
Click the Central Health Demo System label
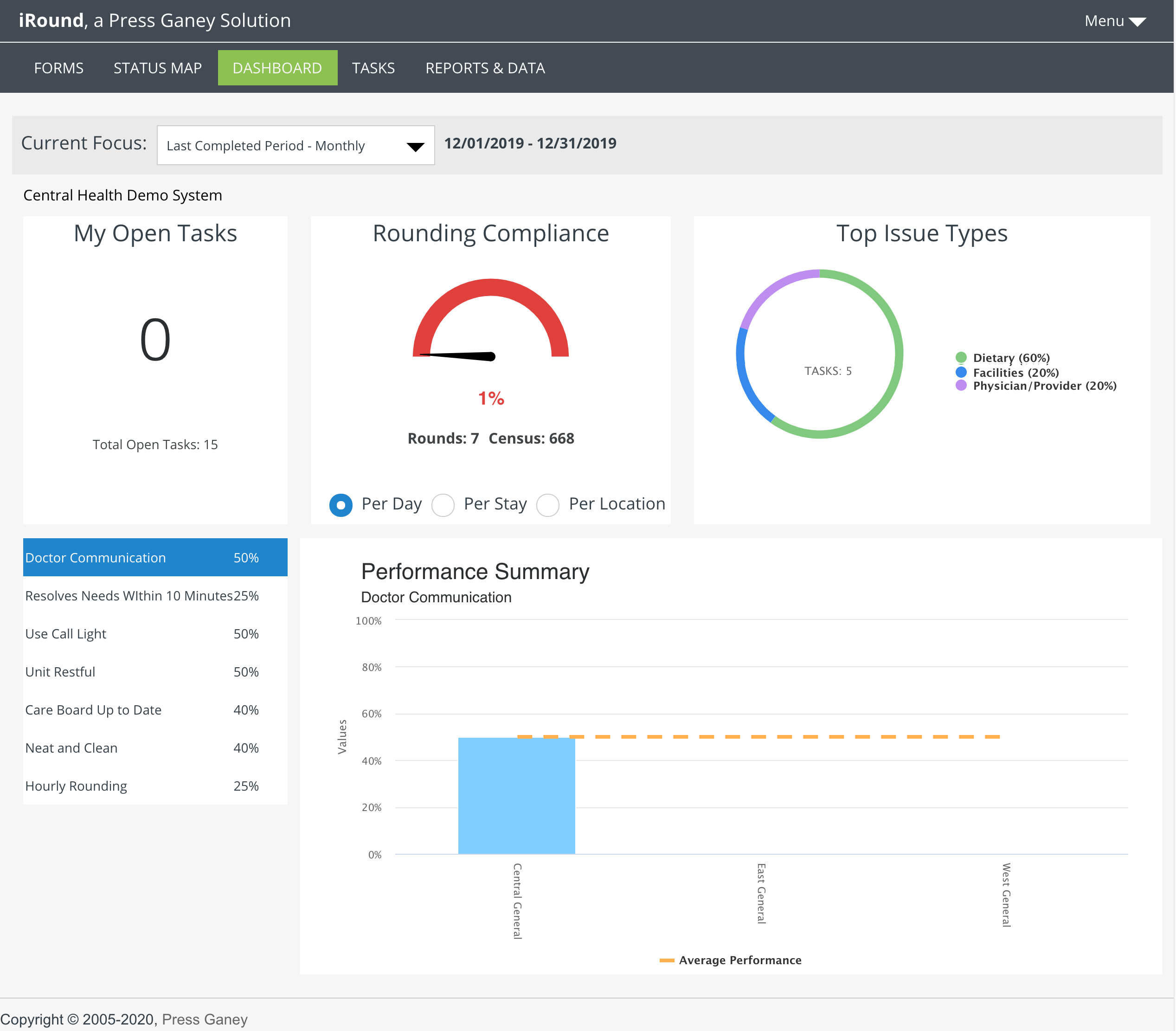122,195
